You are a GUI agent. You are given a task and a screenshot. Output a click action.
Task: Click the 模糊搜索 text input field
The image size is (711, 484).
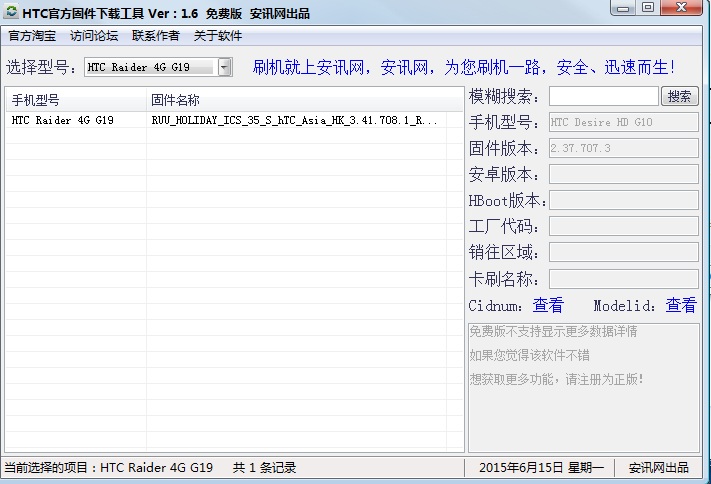click(603, 96)
